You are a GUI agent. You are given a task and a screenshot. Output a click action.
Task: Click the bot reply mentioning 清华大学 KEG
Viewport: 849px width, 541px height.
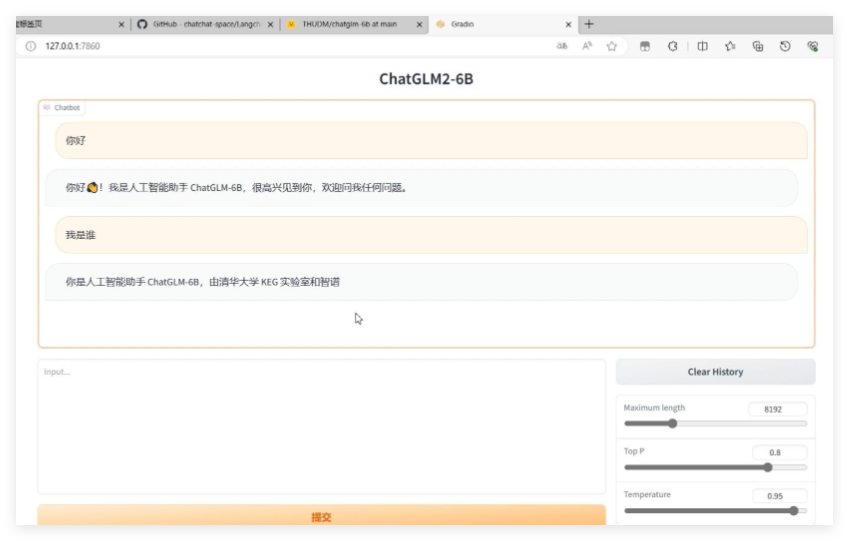(421, 282)
